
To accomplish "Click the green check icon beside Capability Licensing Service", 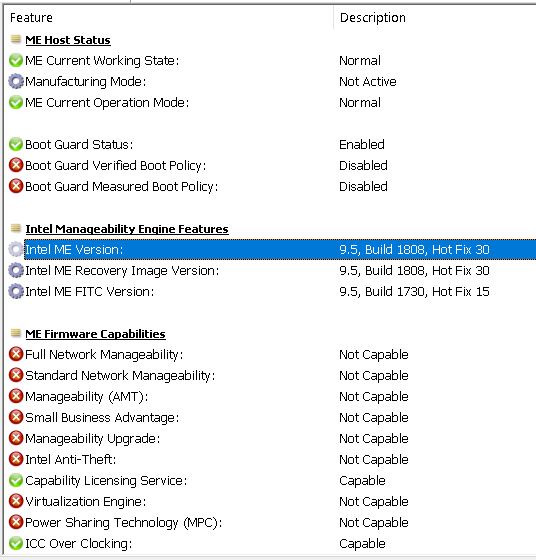I will tap(16, 480).
